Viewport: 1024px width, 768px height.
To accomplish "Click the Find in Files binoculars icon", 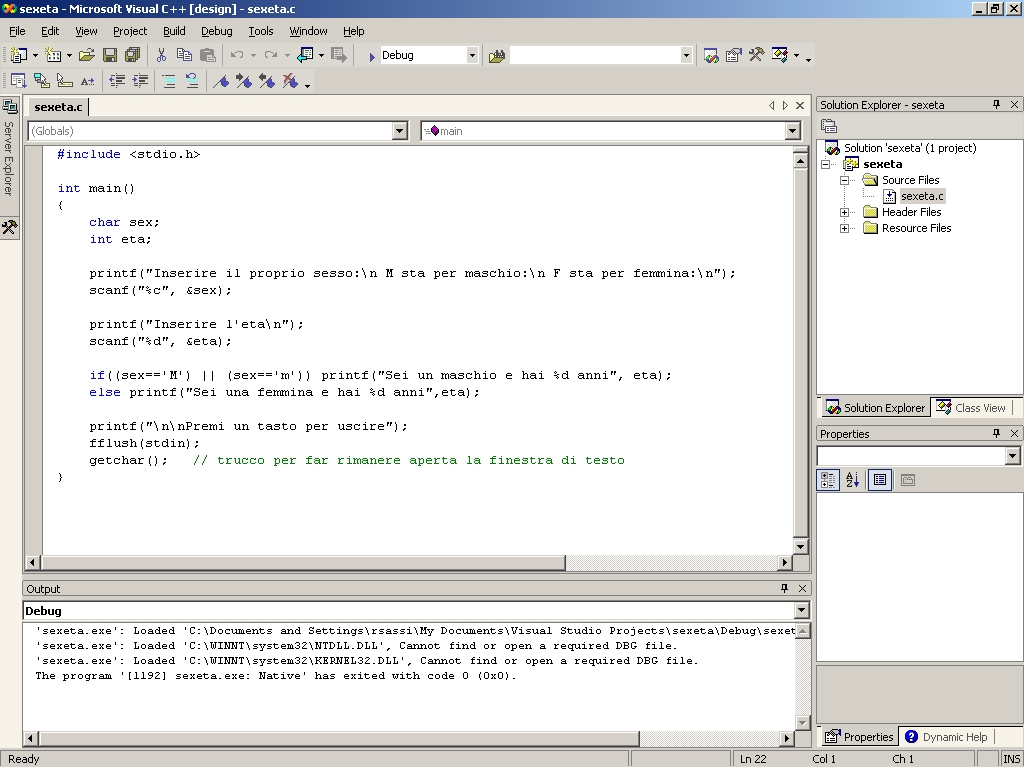I will point(497,56).
